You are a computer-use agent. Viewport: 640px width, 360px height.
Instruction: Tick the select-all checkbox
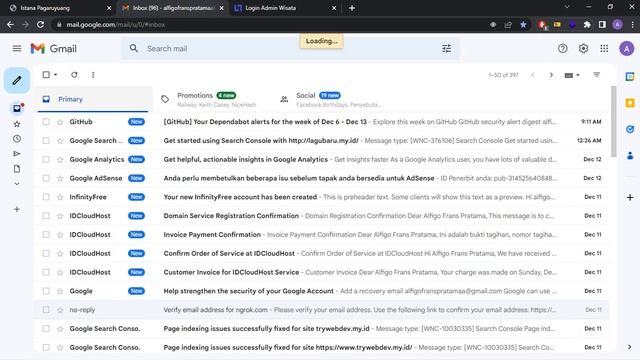click(46, 75)
